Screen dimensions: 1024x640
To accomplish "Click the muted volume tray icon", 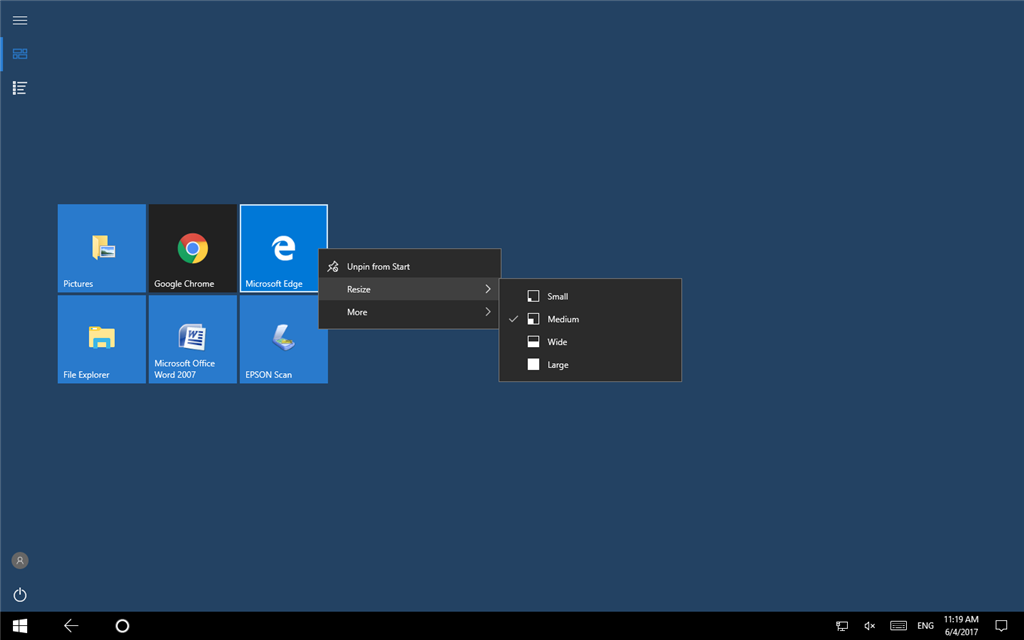I will 869,626.
